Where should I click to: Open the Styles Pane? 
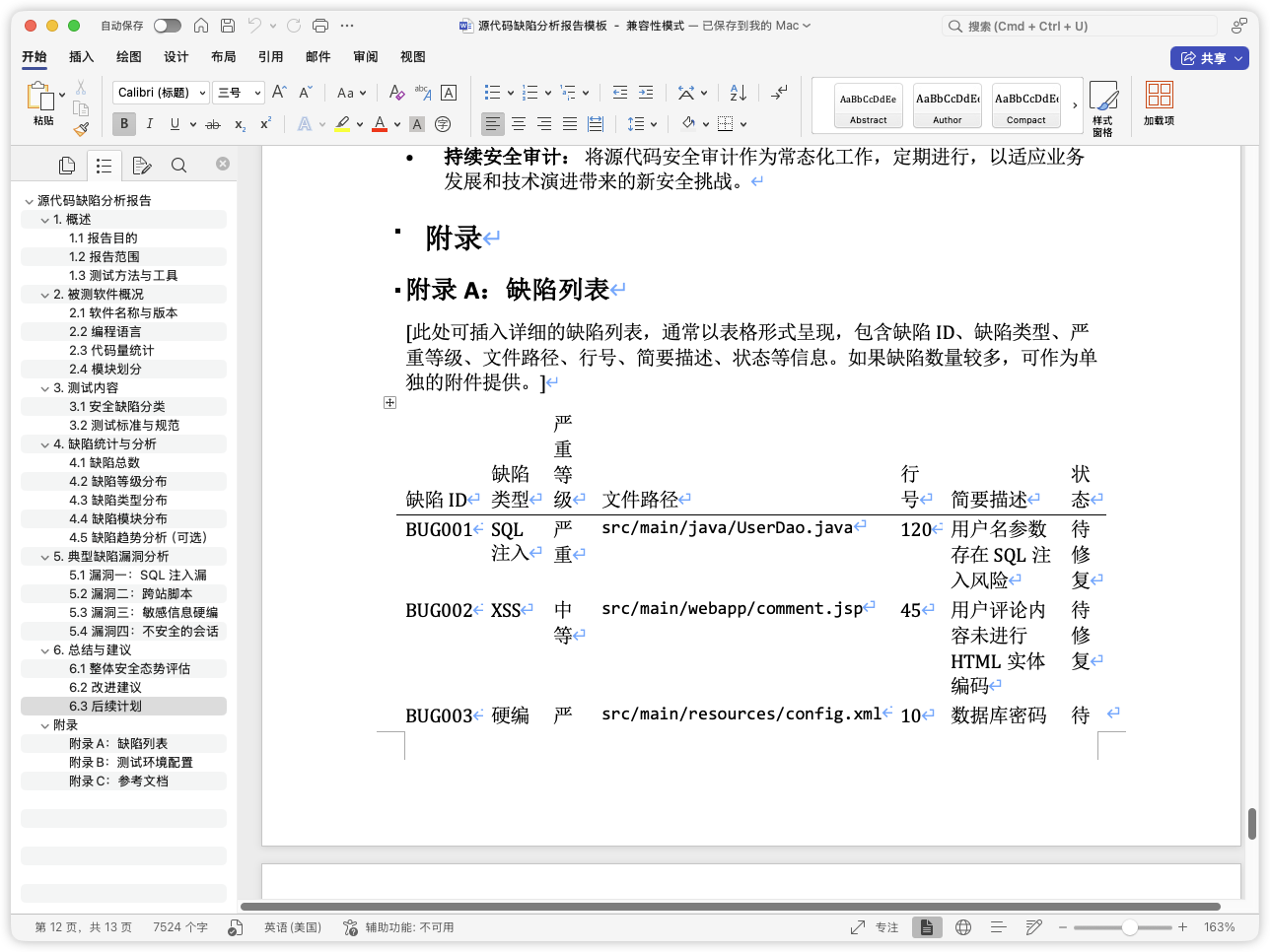[x=1102, y=108]
